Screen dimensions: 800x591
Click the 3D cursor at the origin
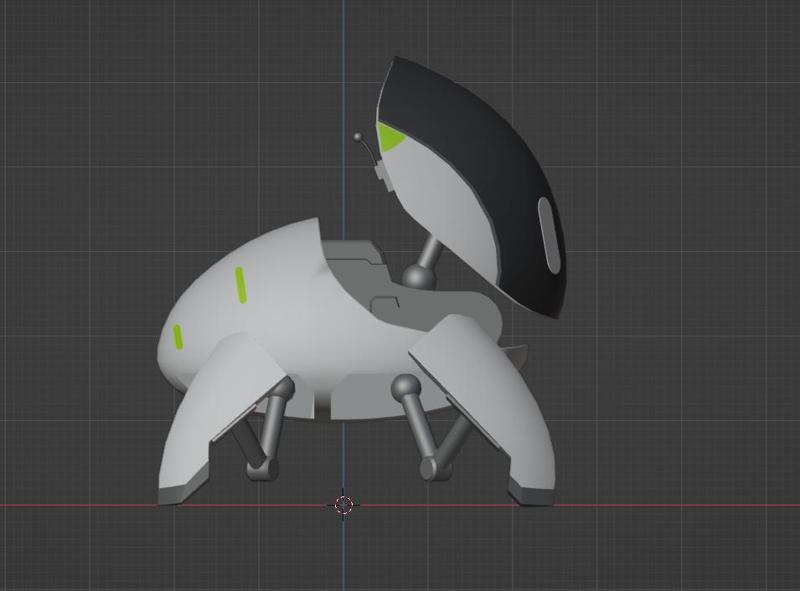point(344,504)
